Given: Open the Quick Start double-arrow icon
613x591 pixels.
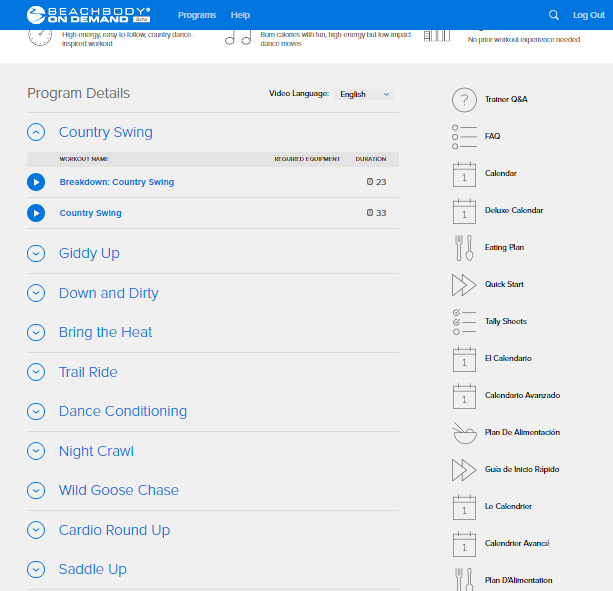Looking at the screenshot, I should click(x=464, y=285).
